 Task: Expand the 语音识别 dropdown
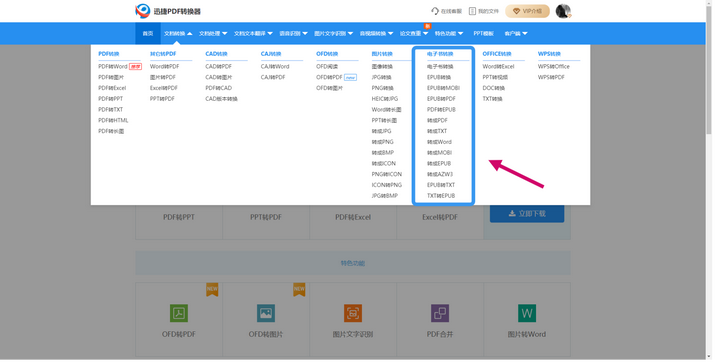click(x=293, y=34)
